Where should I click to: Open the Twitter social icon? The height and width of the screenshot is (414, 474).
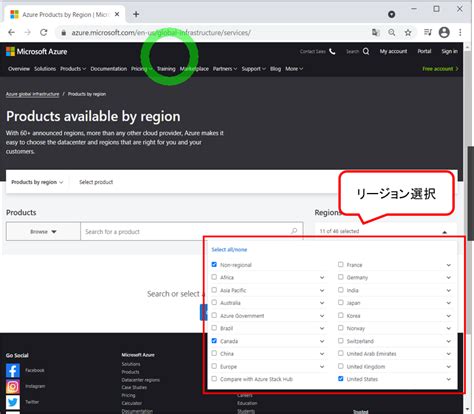pyautogui.click(x=13, y=402)
